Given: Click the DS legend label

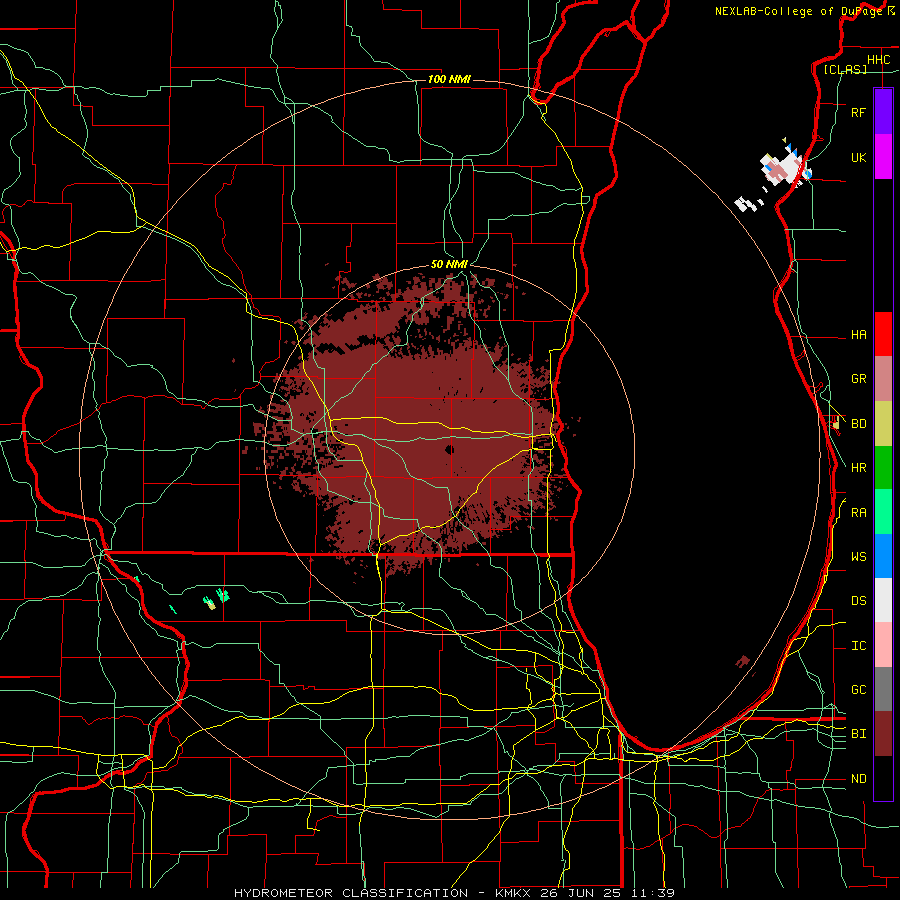Looking at the screenshot, I should tap(858, 600).
